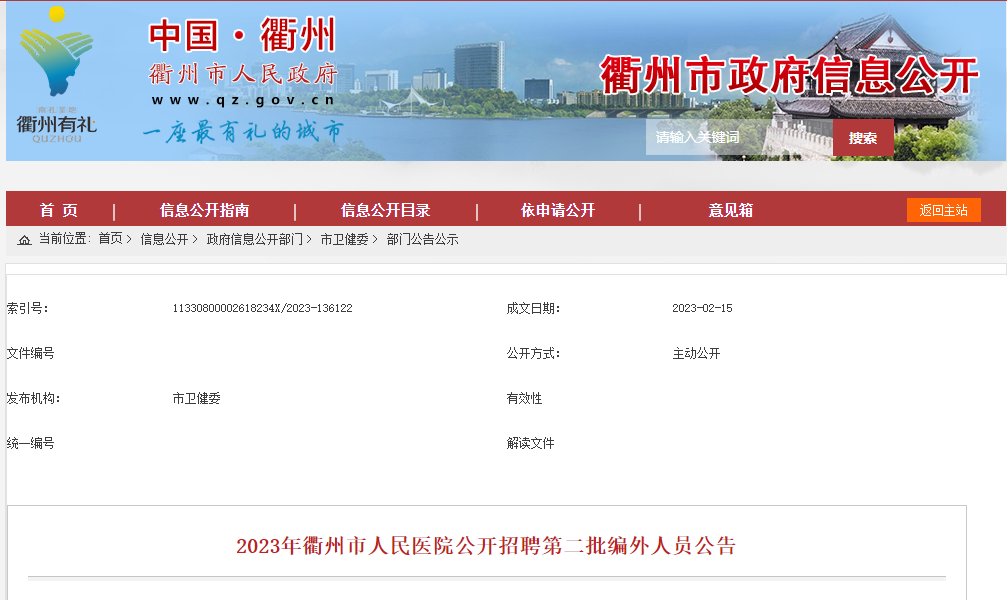Screen dimensions: 1007x600
Task: Click the www.qz.gov.cn address in the banner
Action: click(243, 100)
